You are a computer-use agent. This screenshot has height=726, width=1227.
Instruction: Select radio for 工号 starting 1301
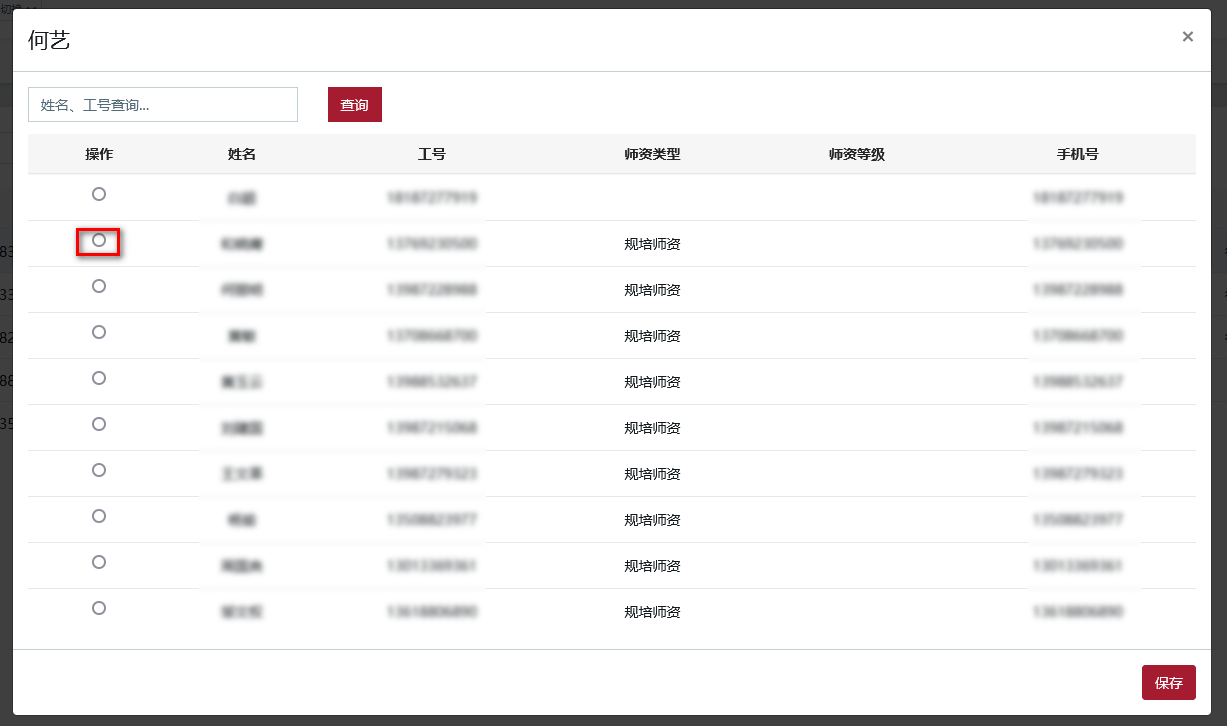(x=99, y=562)
